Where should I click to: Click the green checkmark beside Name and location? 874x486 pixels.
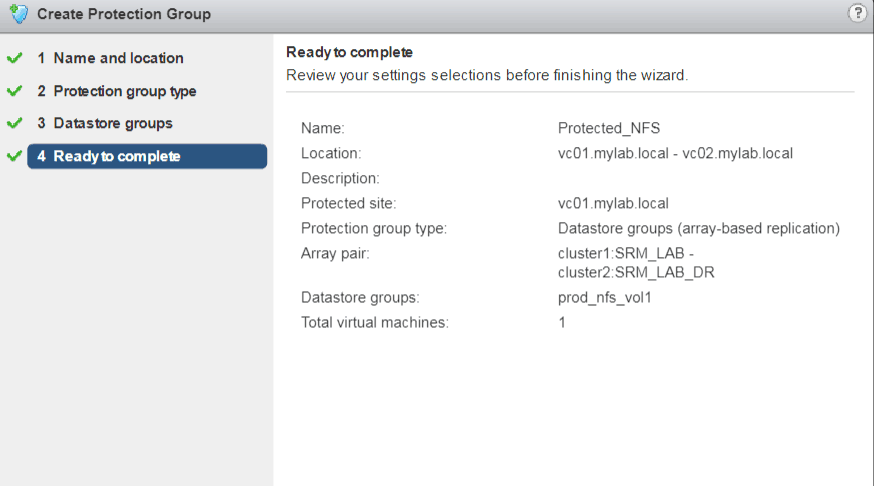click(x=14, y=59)
